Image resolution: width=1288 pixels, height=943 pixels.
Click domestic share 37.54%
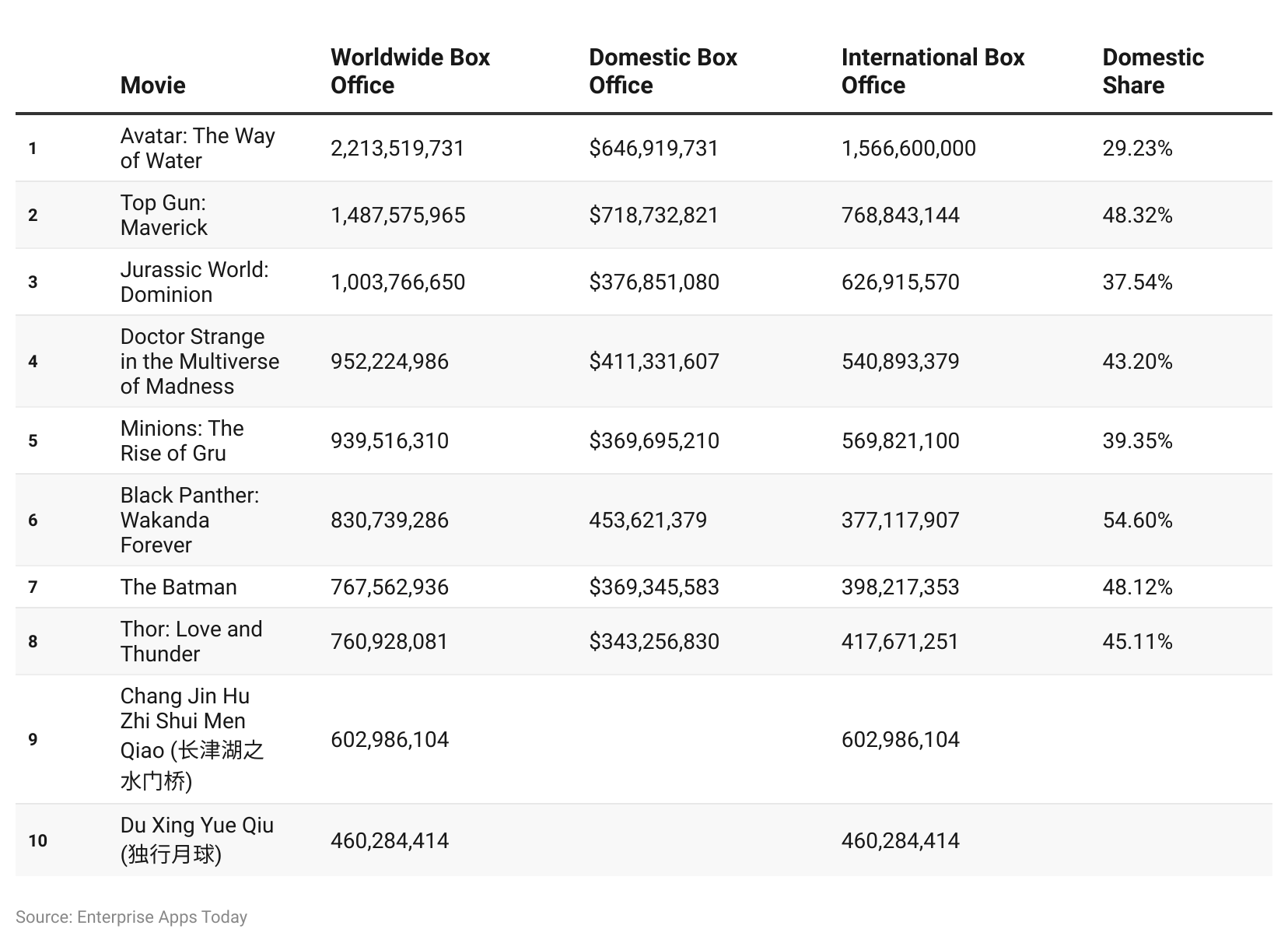tap(1137, 282)
